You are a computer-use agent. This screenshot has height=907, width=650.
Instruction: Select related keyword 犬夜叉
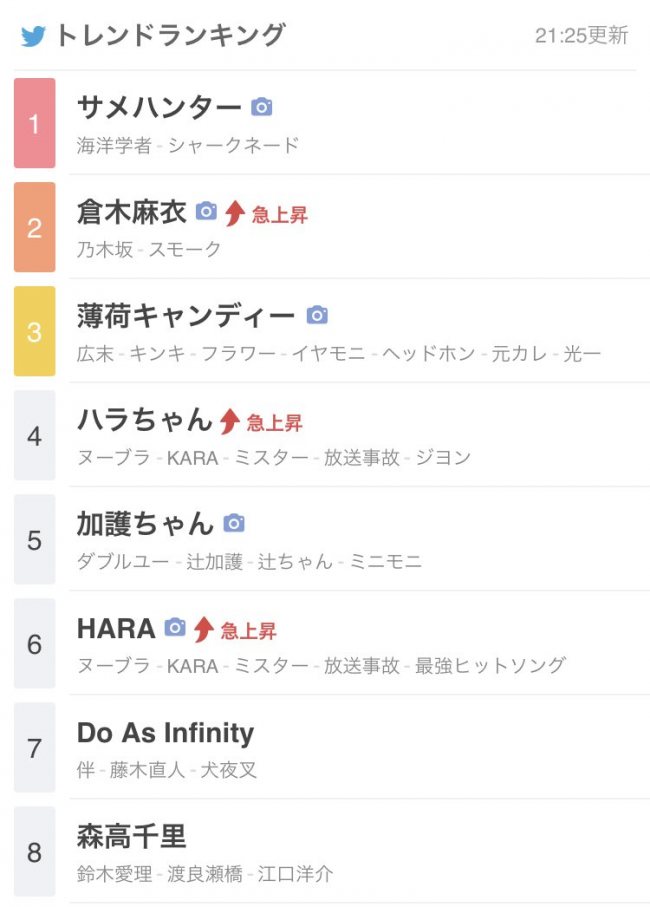(x=228, y=770)
